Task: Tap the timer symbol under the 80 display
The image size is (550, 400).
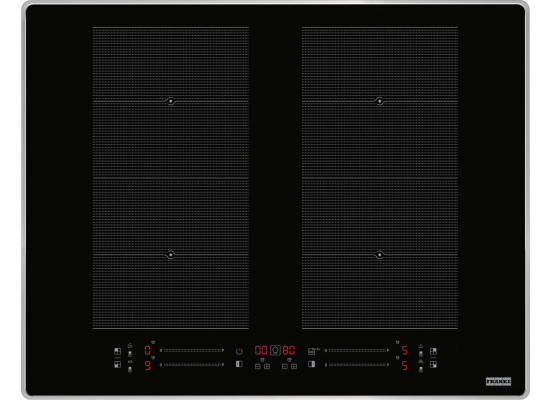Action: [289, 360]
